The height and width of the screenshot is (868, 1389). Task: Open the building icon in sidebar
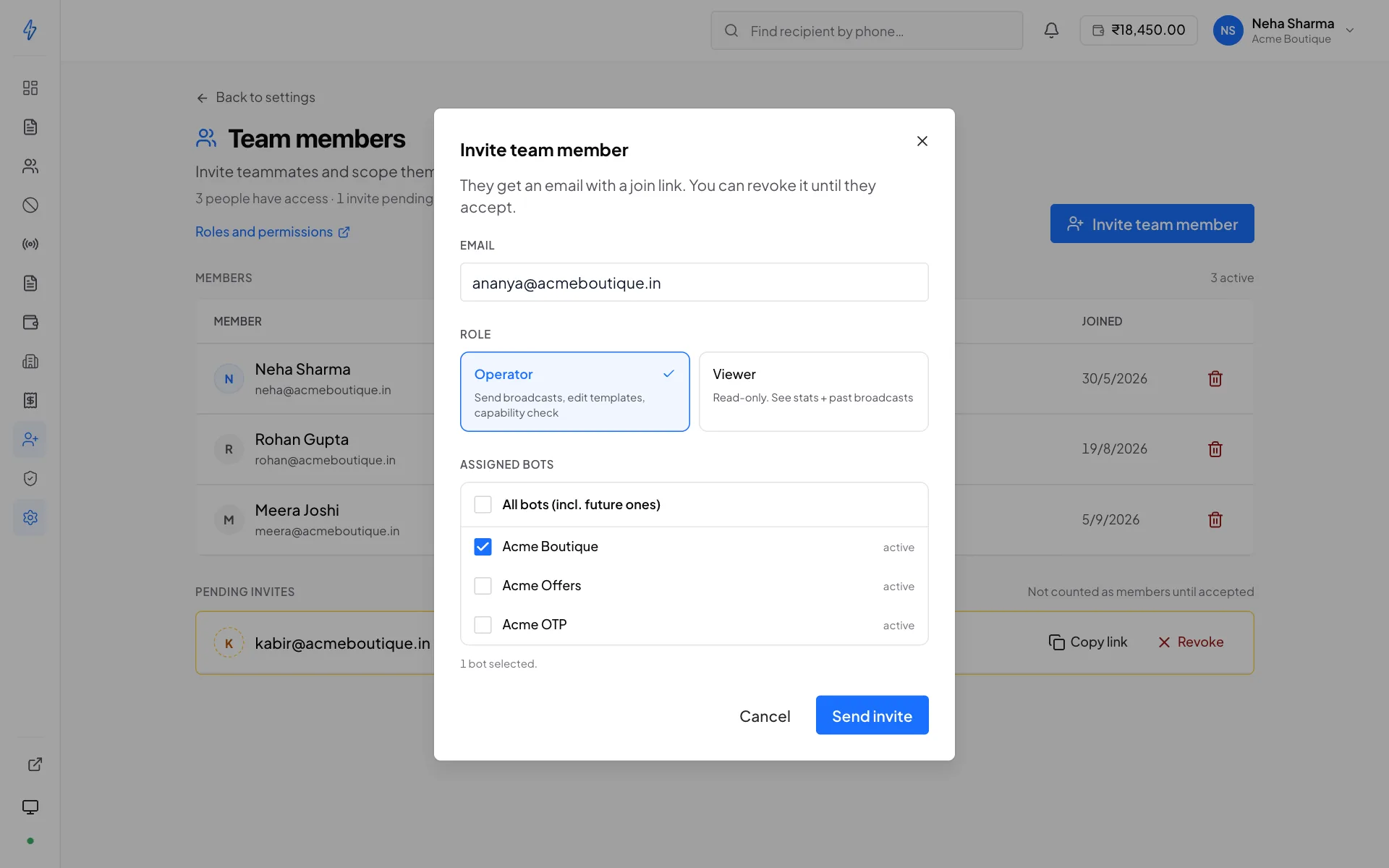(x=30, y=362)
